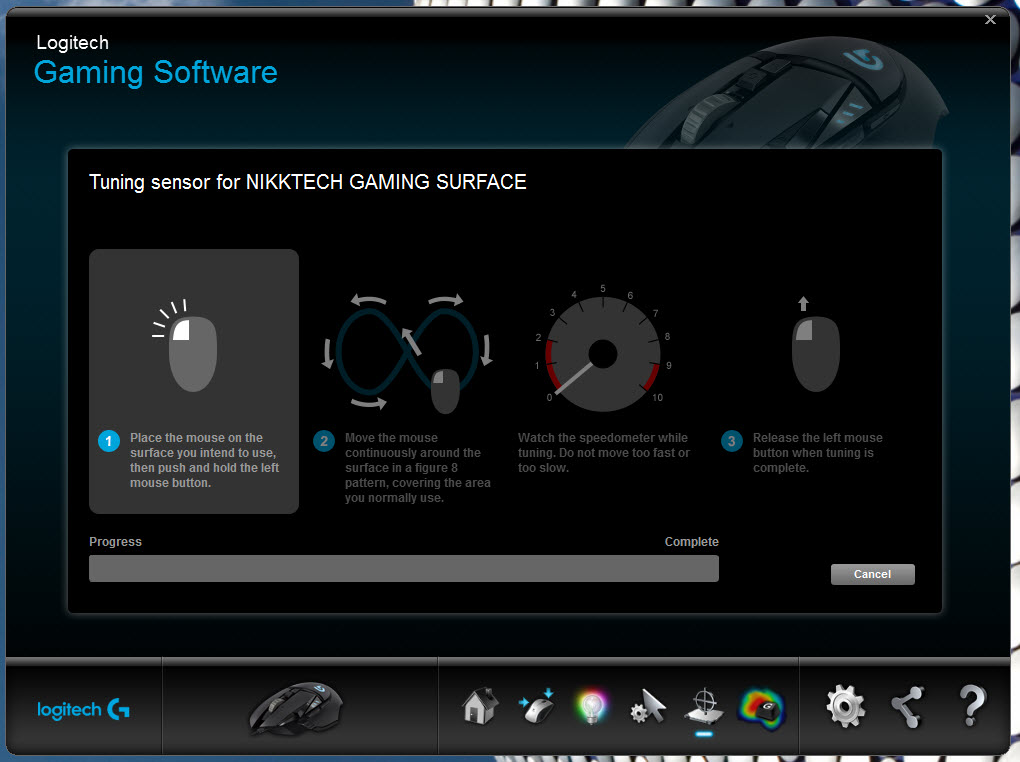Click the 'Release the left mouse button' instruction
The width and height of the screenshot is (1020, 762).
tap(818, 453)
